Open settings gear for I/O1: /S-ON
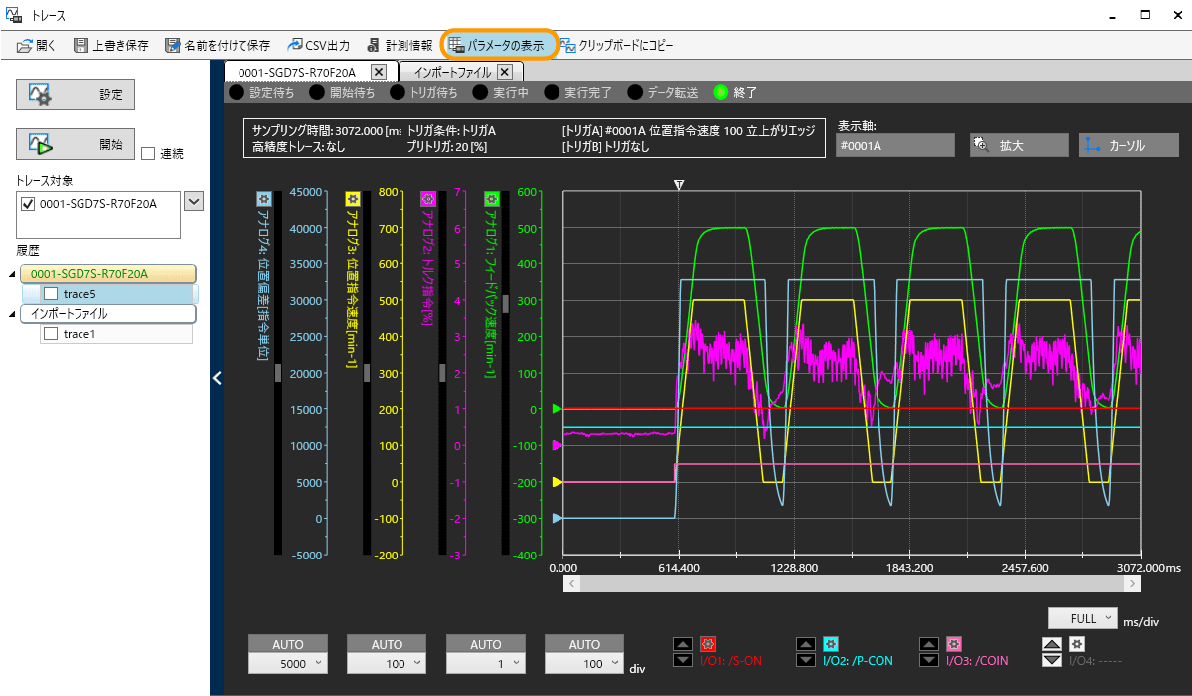The width and height of the screenshot is (1192, 696). pyautogui.click(x=708, y=644)
